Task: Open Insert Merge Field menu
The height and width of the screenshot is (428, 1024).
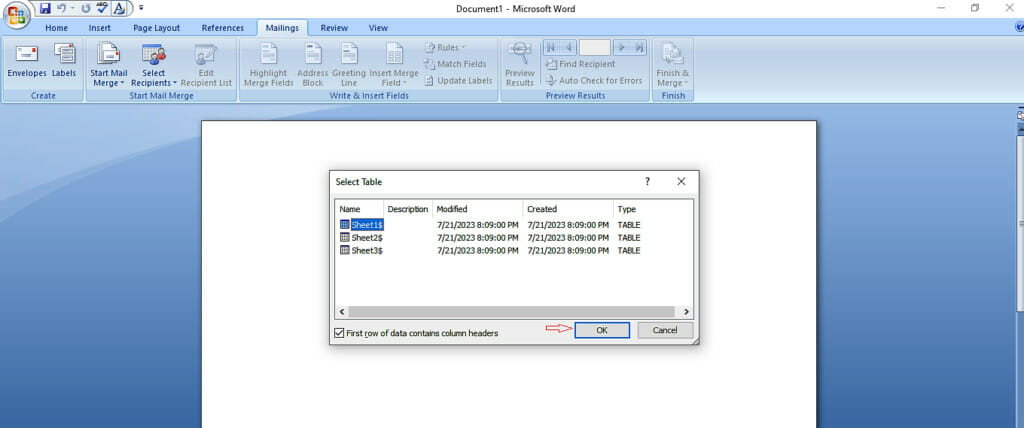Action: click(394, 64)
